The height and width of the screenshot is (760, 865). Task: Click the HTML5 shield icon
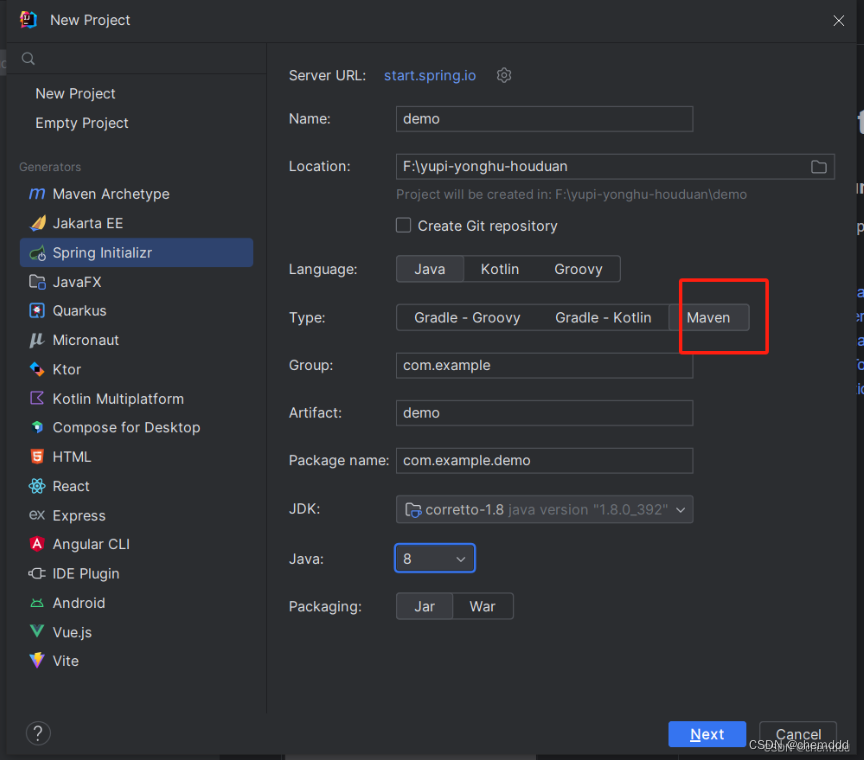(37, 456)
